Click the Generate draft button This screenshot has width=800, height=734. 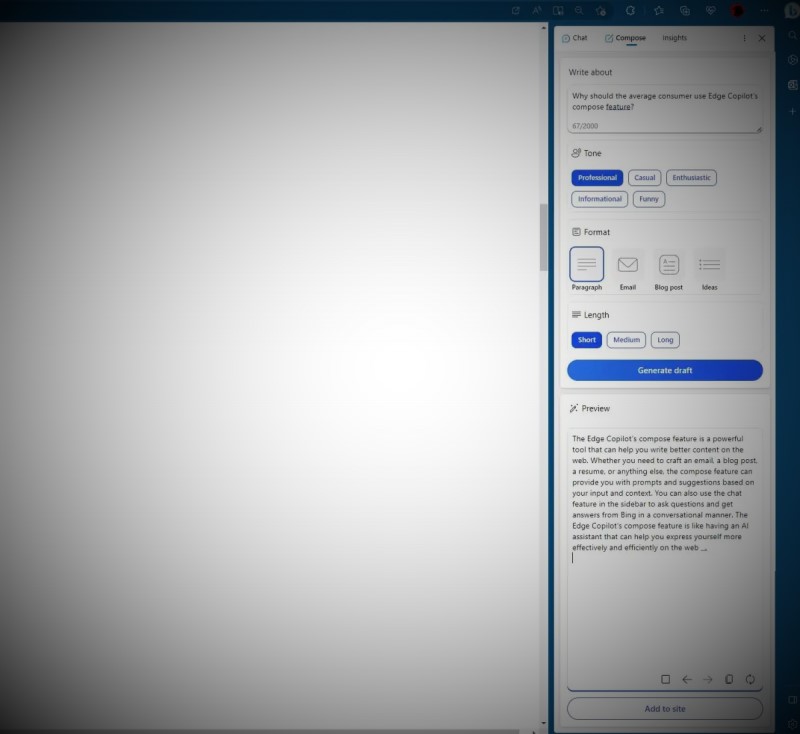[665, 370]
